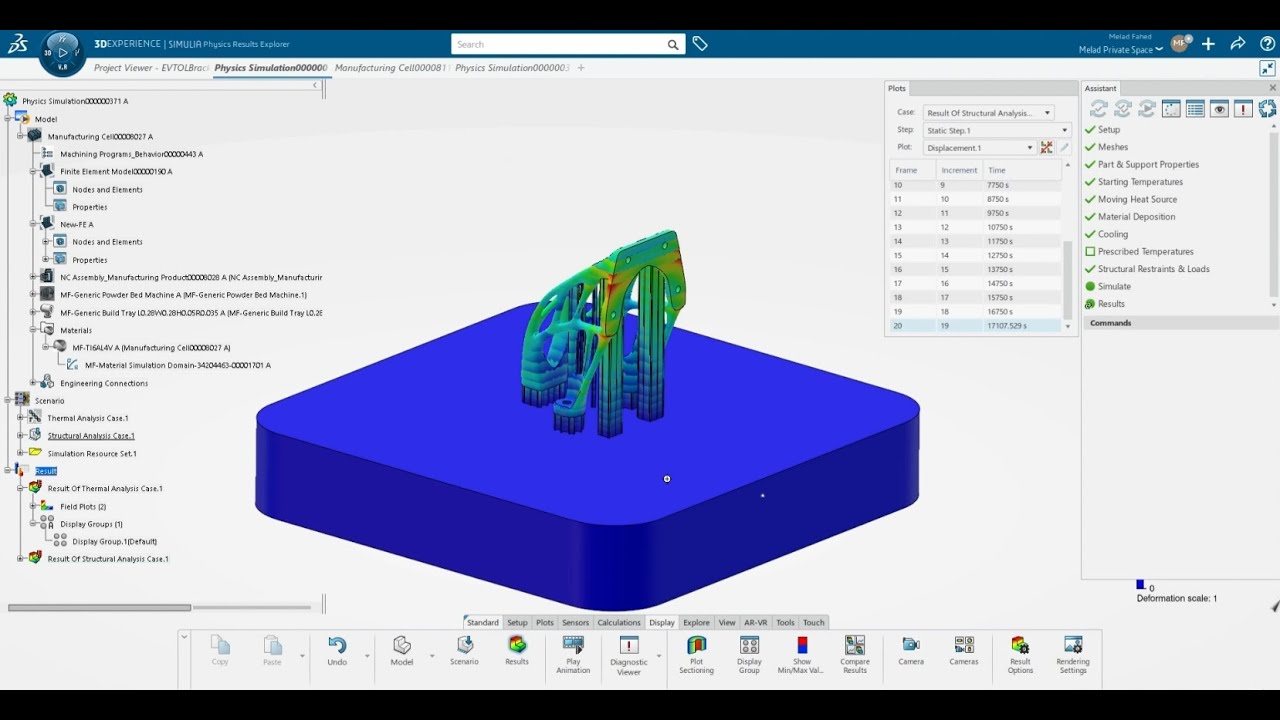Select Structural Analysis Case.1 in tree
The height and width of the screenshot is (720, 1280).
point(91,436)
